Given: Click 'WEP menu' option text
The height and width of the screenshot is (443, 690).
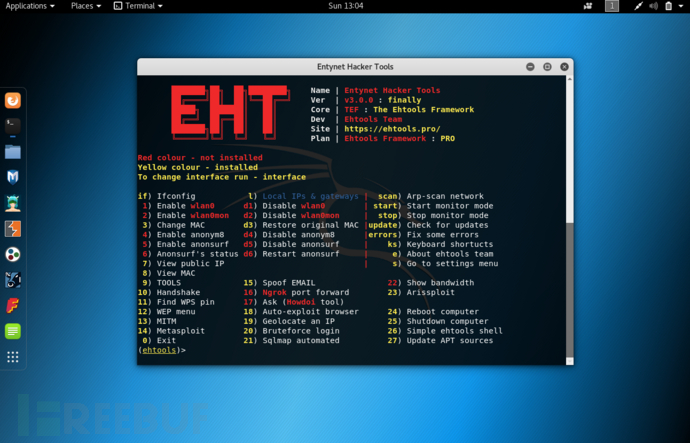Looking at the screenshot, I should click(176, 312).
